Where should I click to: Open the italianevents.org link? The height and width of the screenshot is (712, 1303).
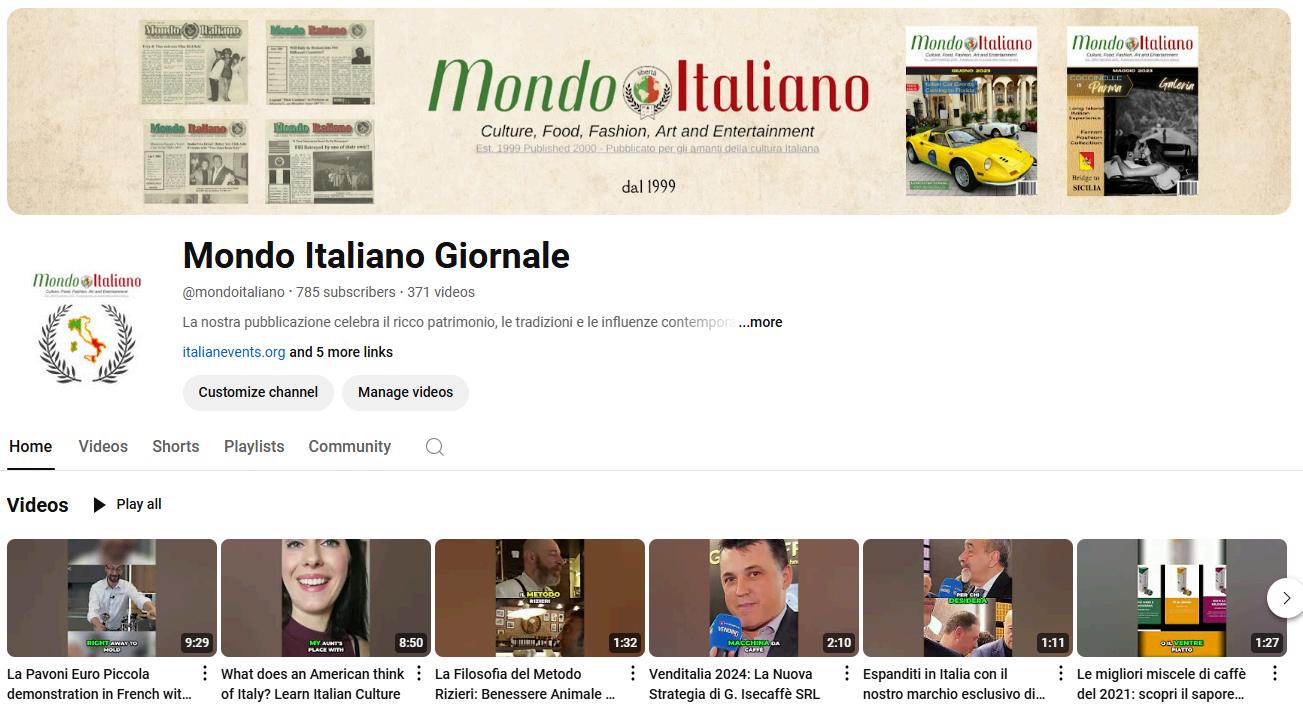pyautogui.click(x=234, y=352)
